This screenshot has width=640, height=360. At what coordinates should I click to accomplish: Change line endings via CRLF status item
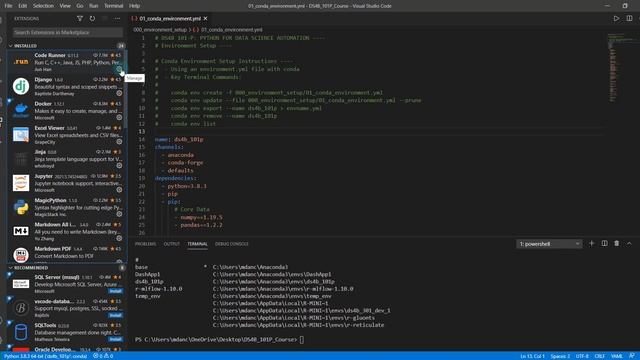pos(600,356)
